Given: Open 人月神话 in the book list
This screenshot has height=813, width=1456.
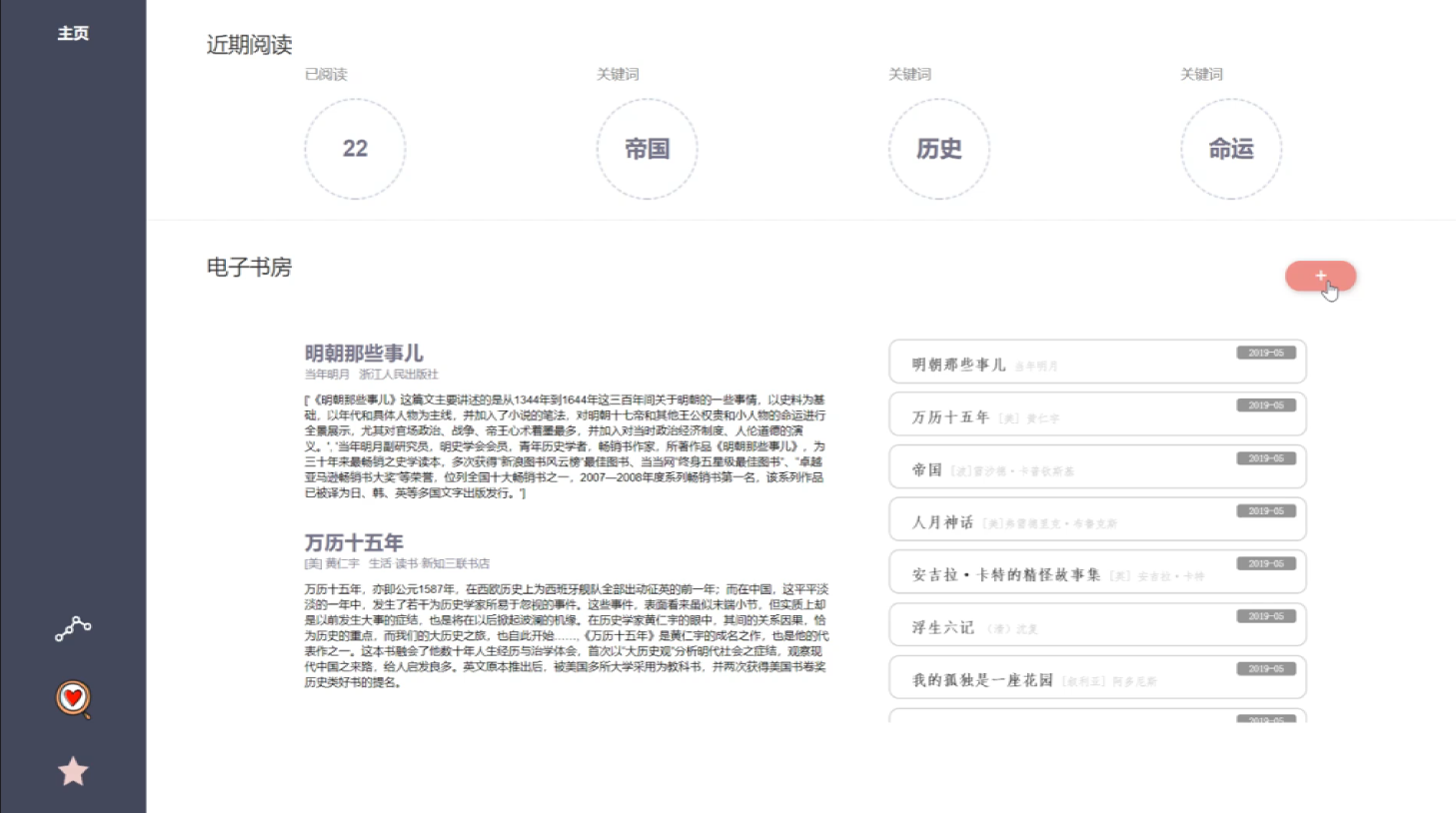Looking at the screenshot, I should pyautogui.click(x=1096, y=521).
